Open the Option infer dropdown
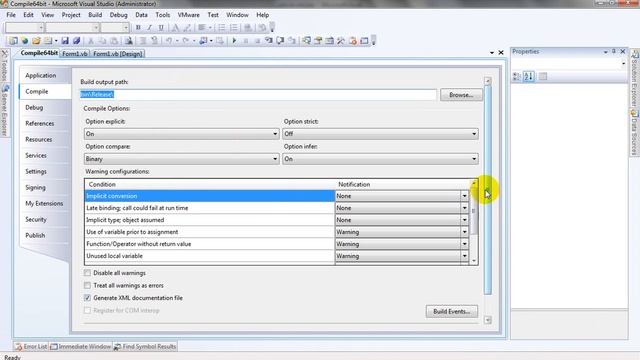The height and width of the screenshot is (360, 640). pyautogui.click(x=380, y=159)
